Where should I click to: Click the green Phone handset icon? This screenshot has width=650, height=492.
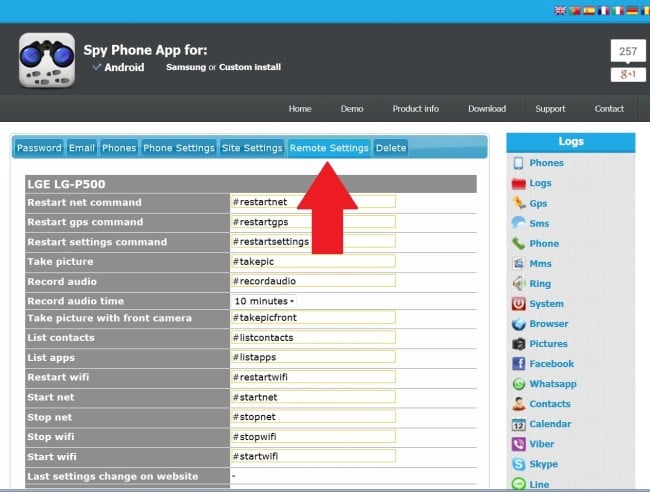coord(519,243)
